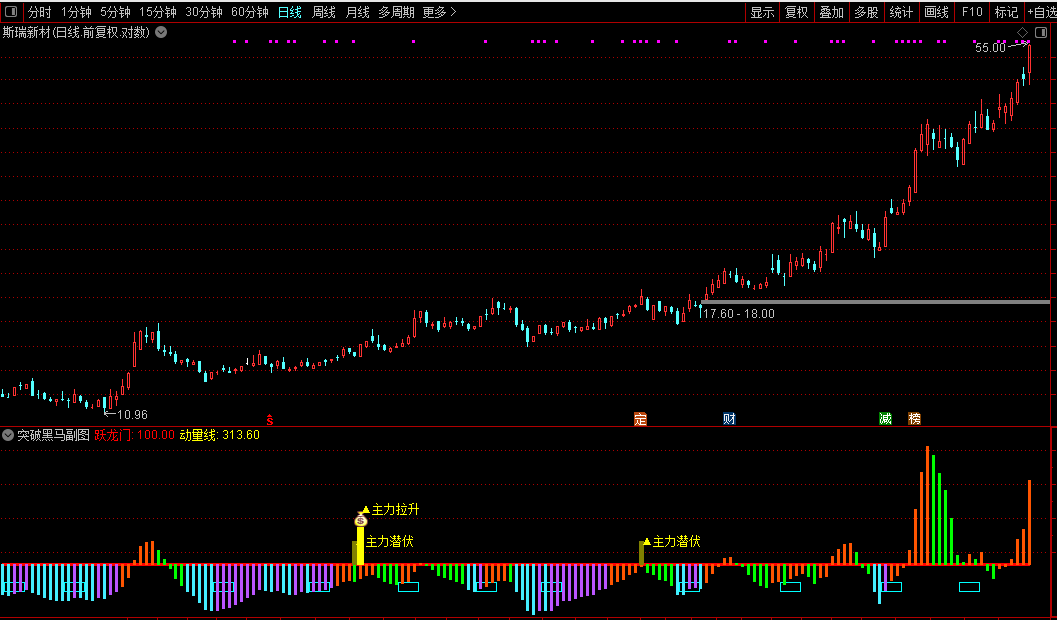The image size is (1057, 620).
Task: Click the 17.60 - 18.00 price range label
Action: [x=739, y=313]
